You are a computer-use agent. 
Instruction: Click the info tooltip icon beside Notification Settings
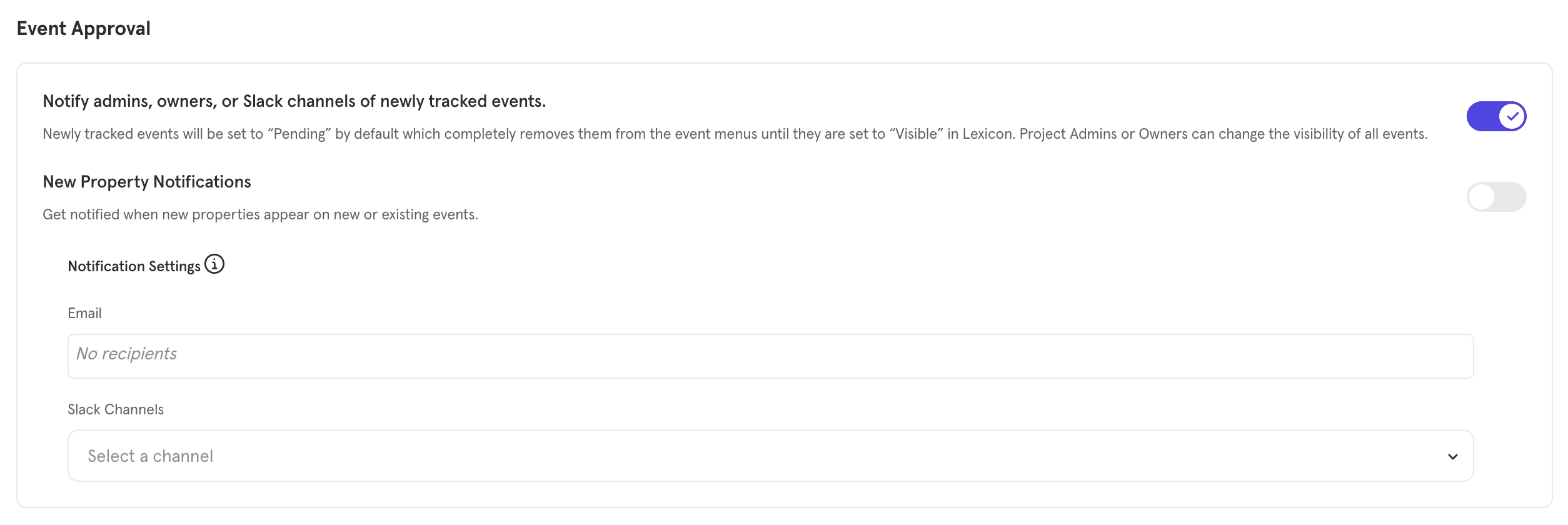click(x=215, y=265)
